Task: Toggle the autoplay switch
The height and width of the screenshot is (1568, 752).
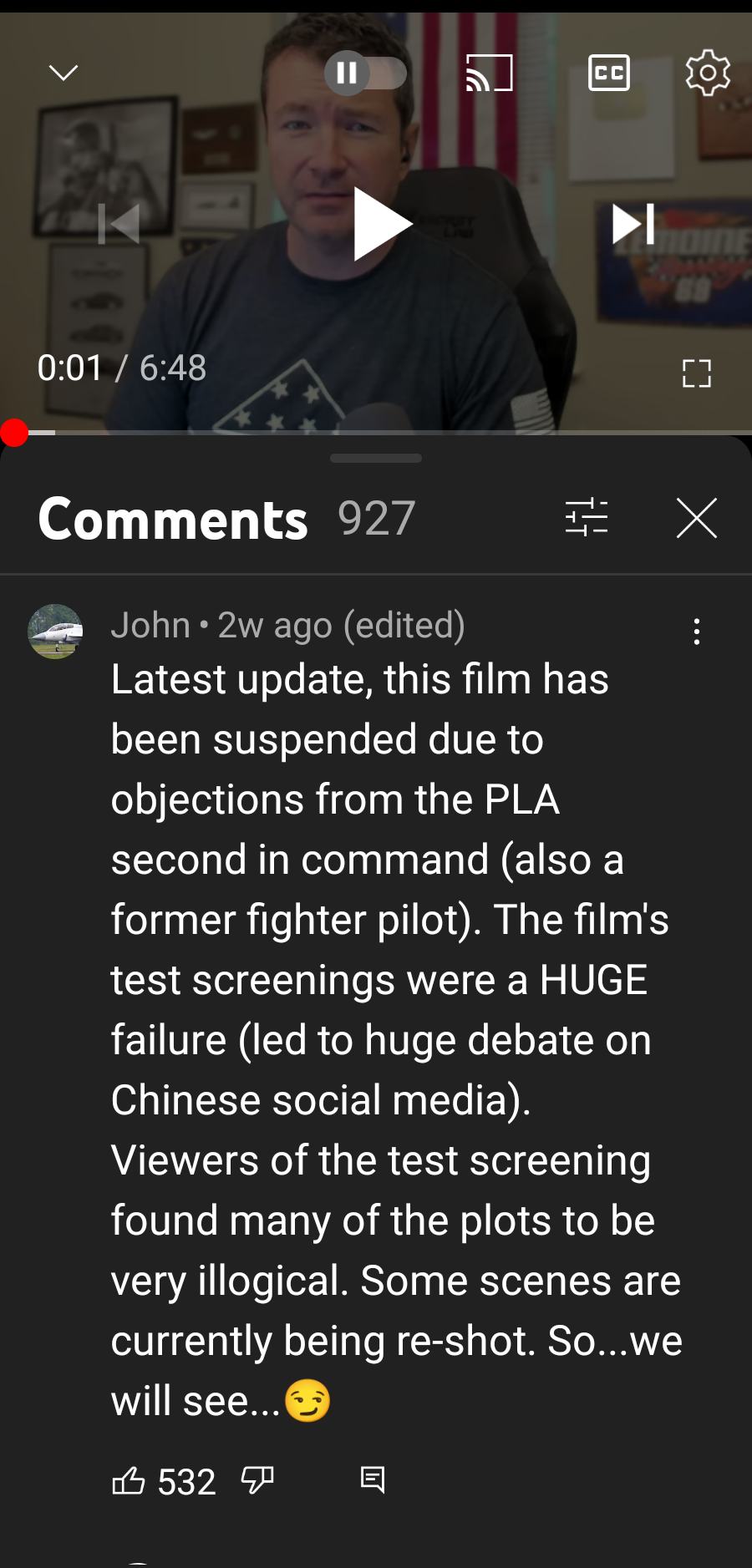Action: (x=365, y=74)
